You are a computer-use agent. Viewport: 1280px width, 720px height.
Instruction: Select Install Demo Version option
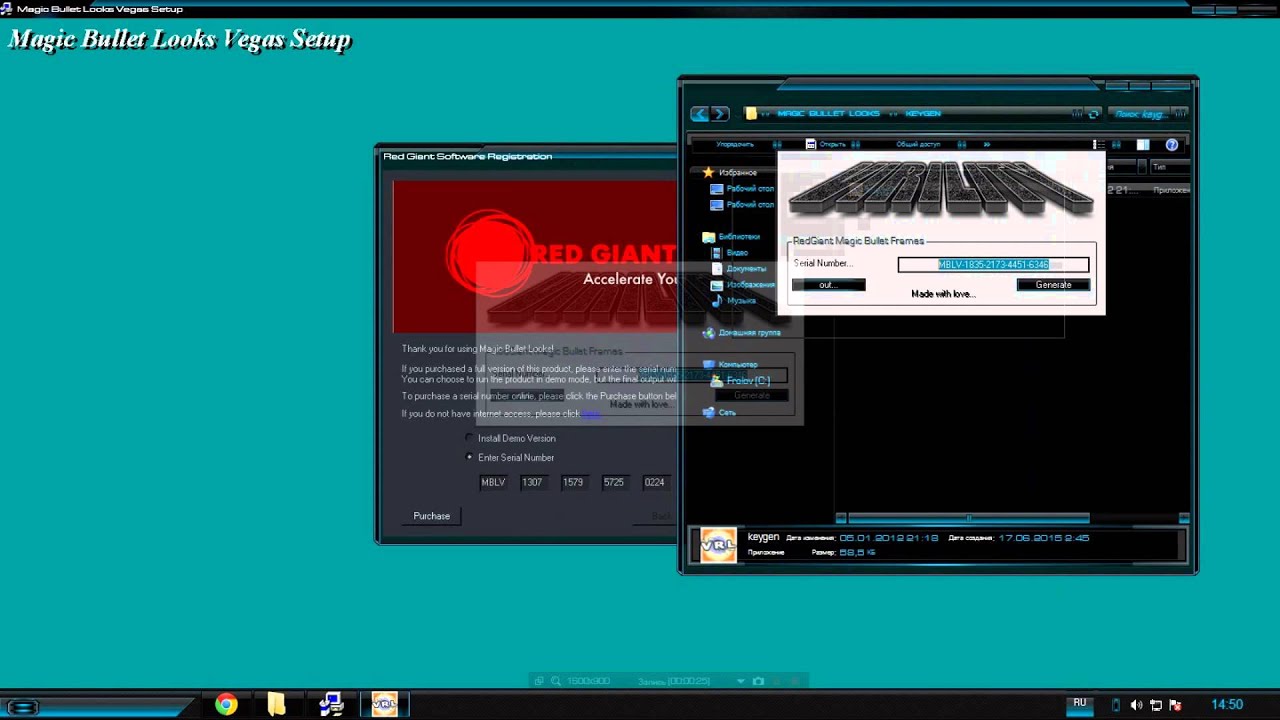(x=510, y=438)
